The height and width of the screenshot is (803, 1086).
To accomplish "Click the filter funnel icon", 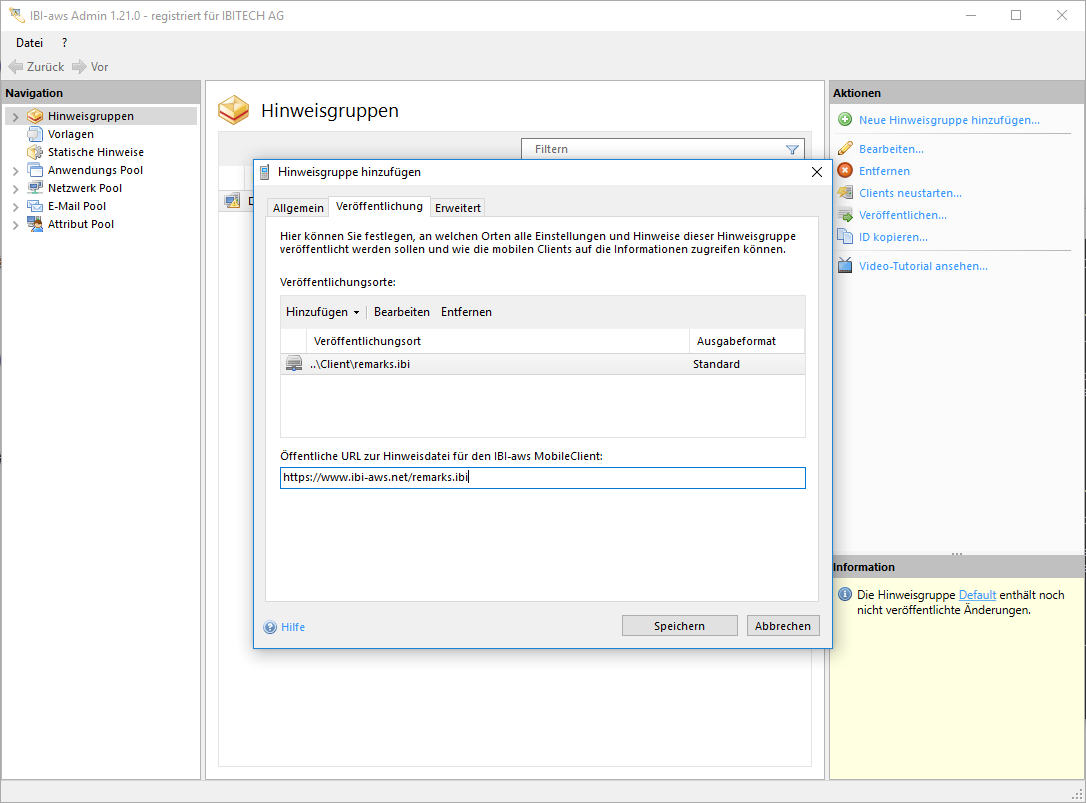I will [x=792, y=150].
